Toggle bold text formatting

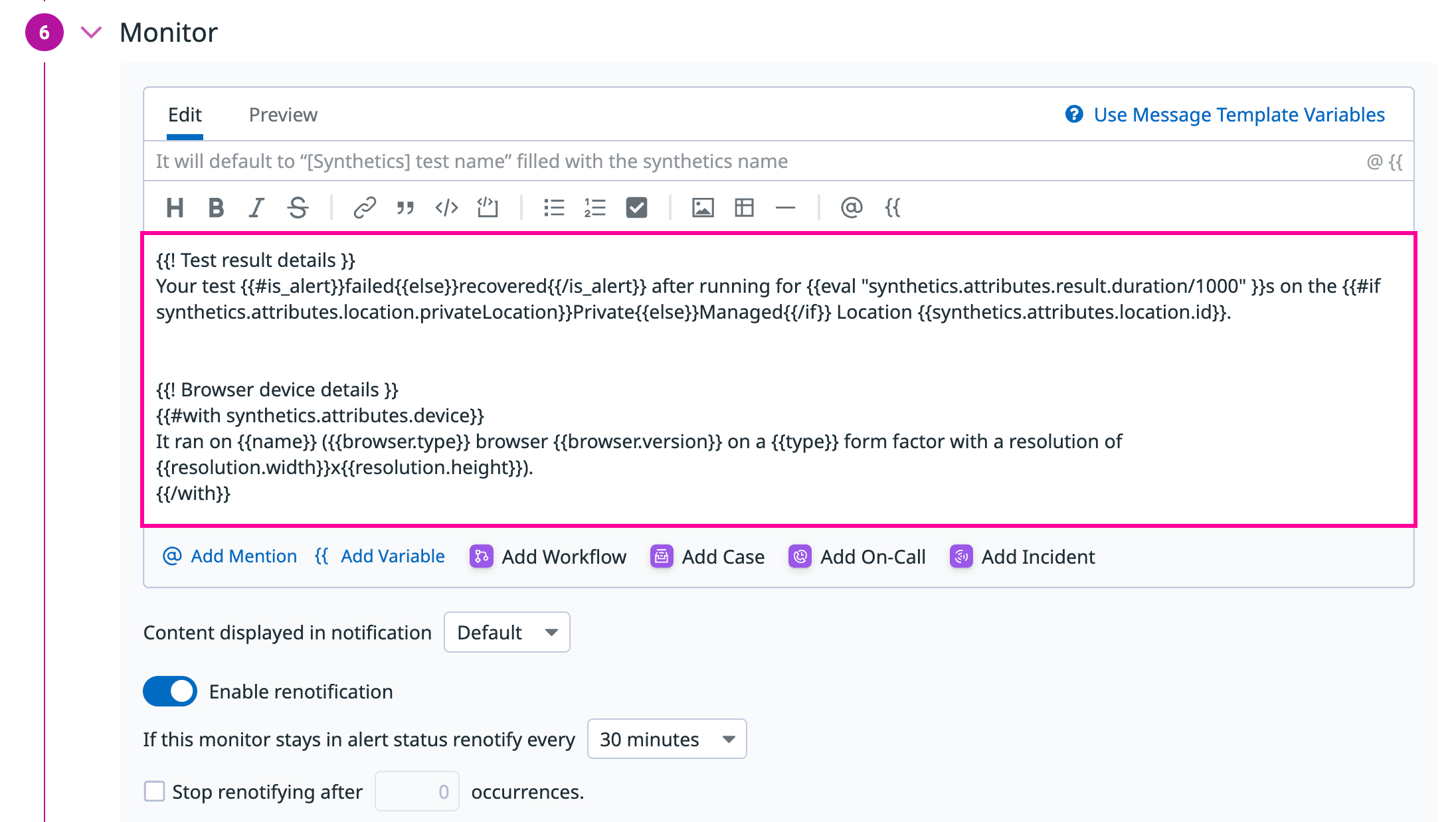[x=216, y=208]
